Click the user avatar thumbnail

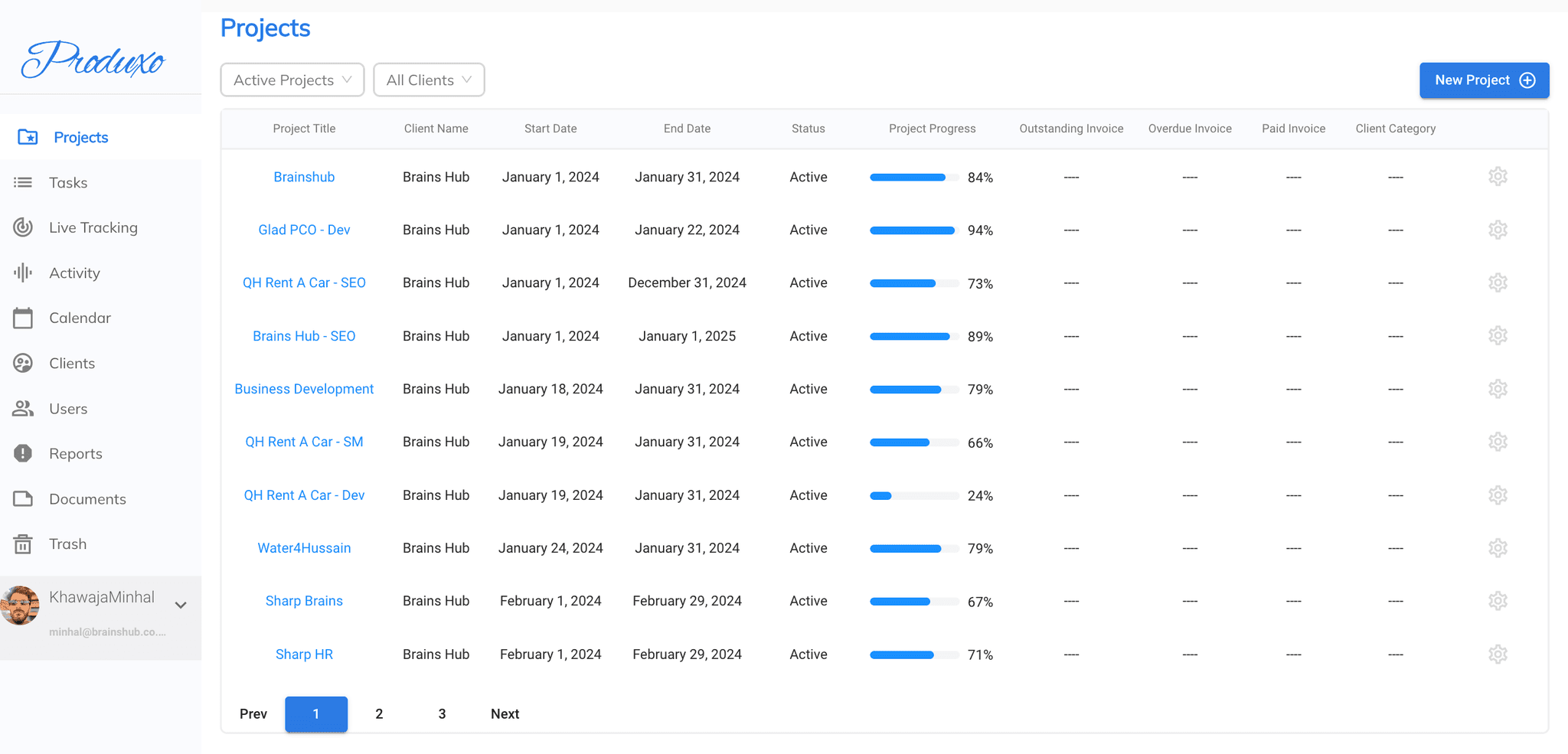21,605
